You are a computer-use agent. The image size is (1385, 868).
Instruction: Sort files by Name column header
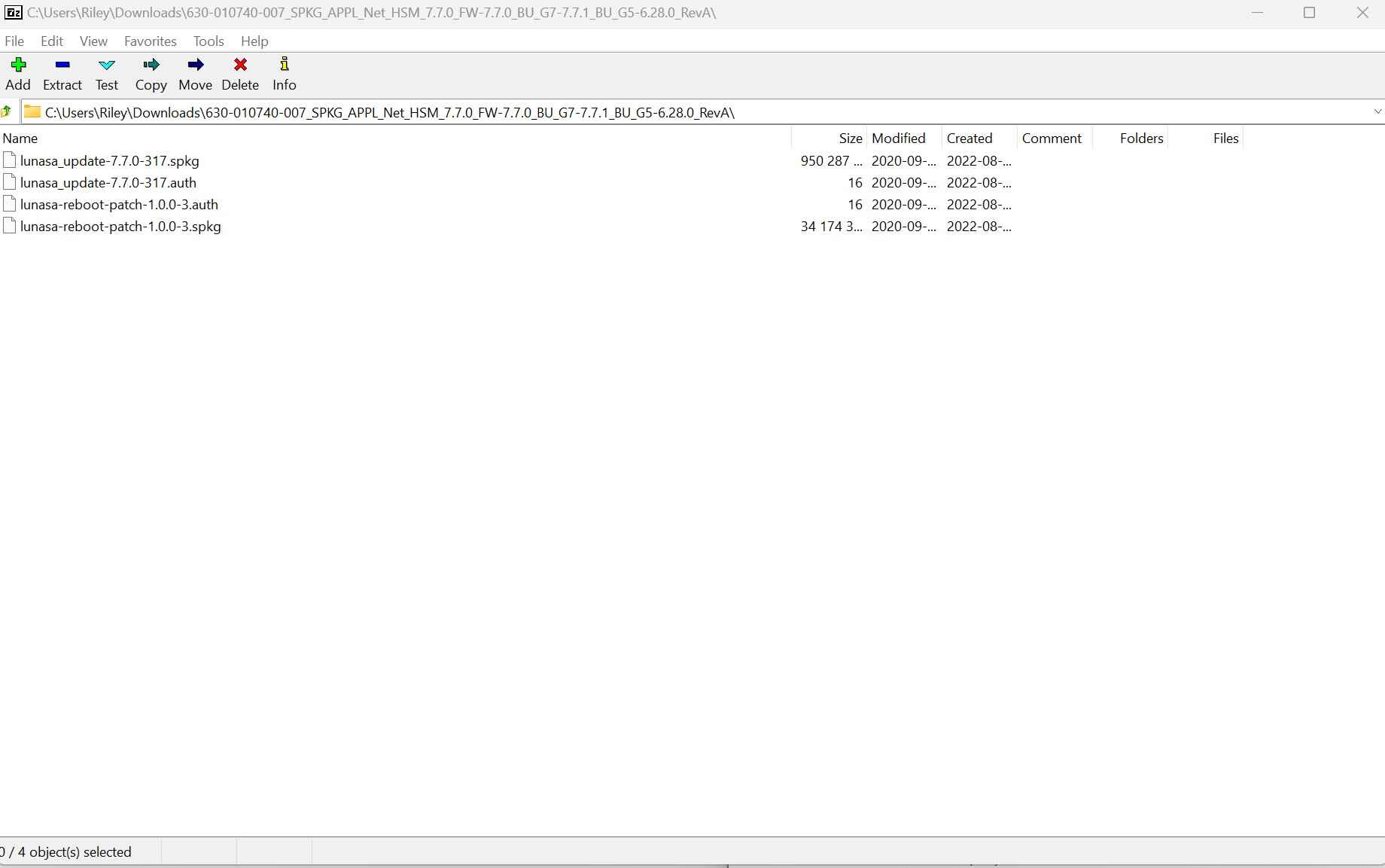pyautogui.click(x=20, y=139)
